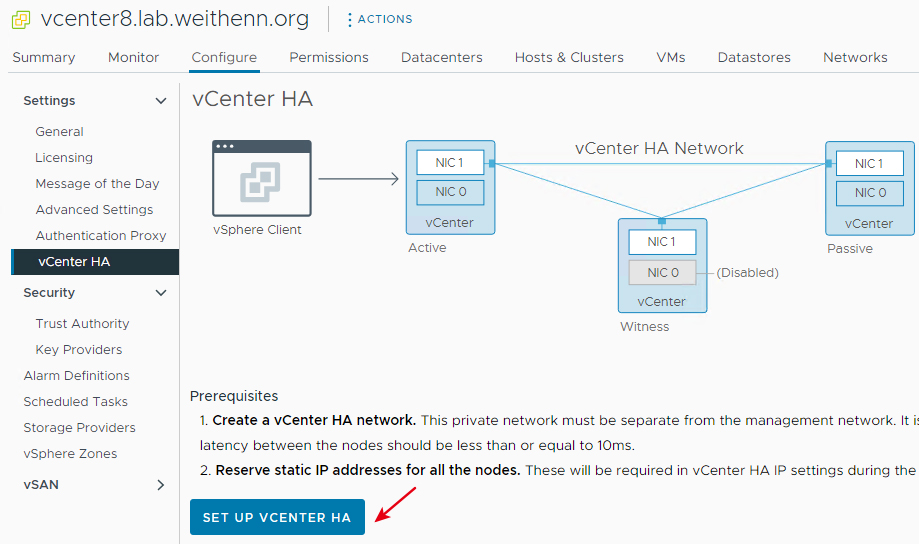The image size is (919, 544).
Task: Click the 'Create a vCenter HA network.' text
Action: (x=314, y=420)
